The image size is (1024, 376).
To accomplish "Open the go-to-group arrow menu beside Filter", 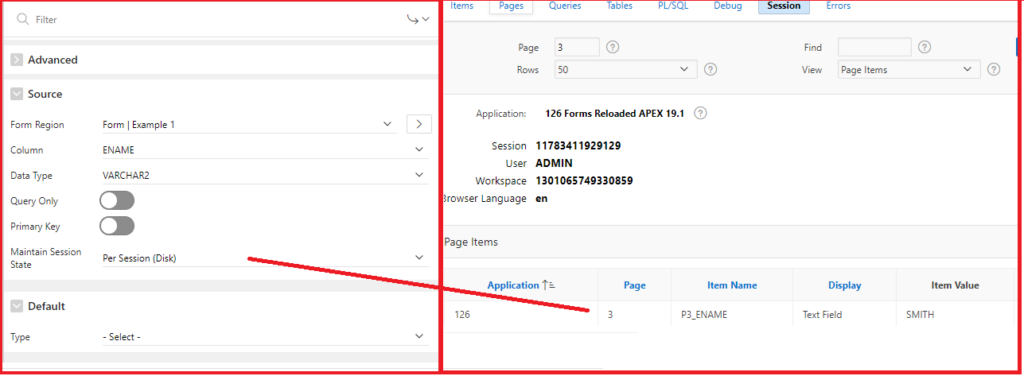I will click(x=418, y=20).
